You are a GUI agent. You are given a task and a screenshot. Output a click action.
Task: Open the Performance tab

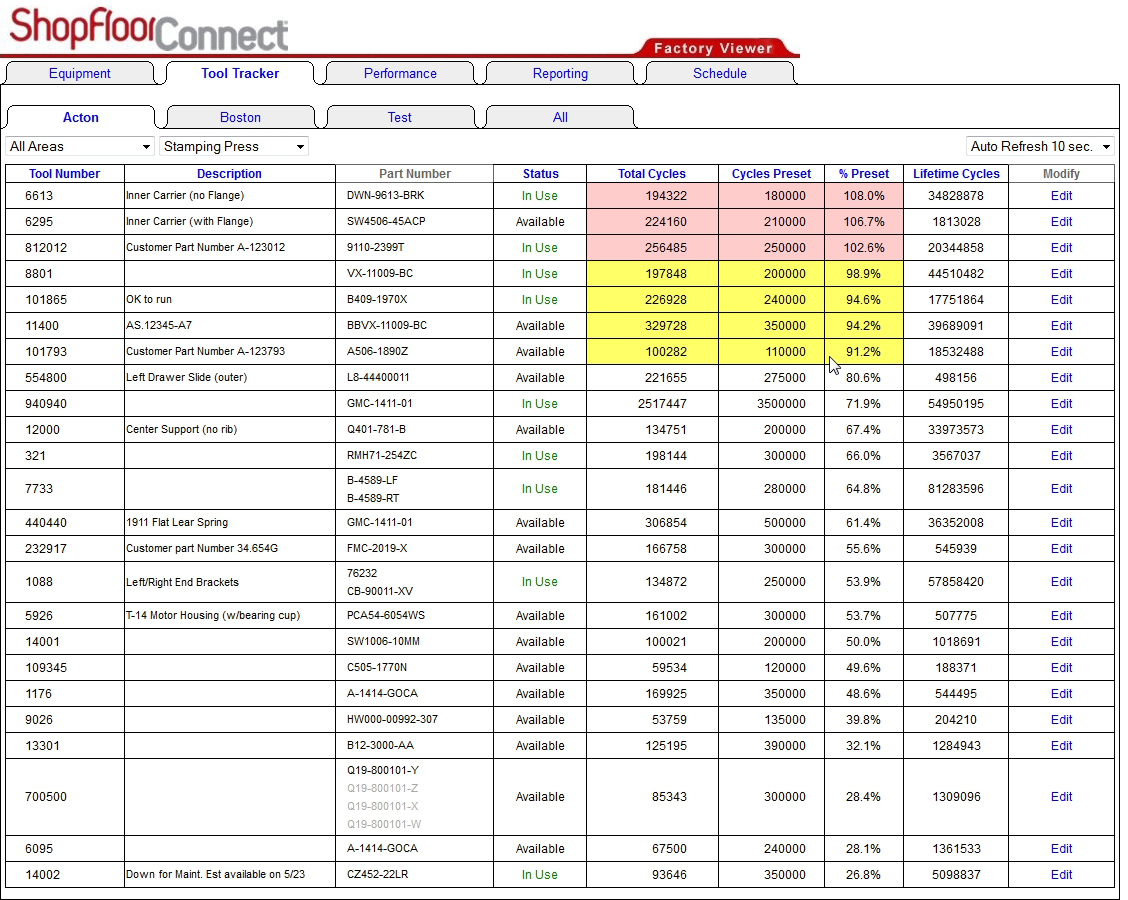[x=400, y=72]
